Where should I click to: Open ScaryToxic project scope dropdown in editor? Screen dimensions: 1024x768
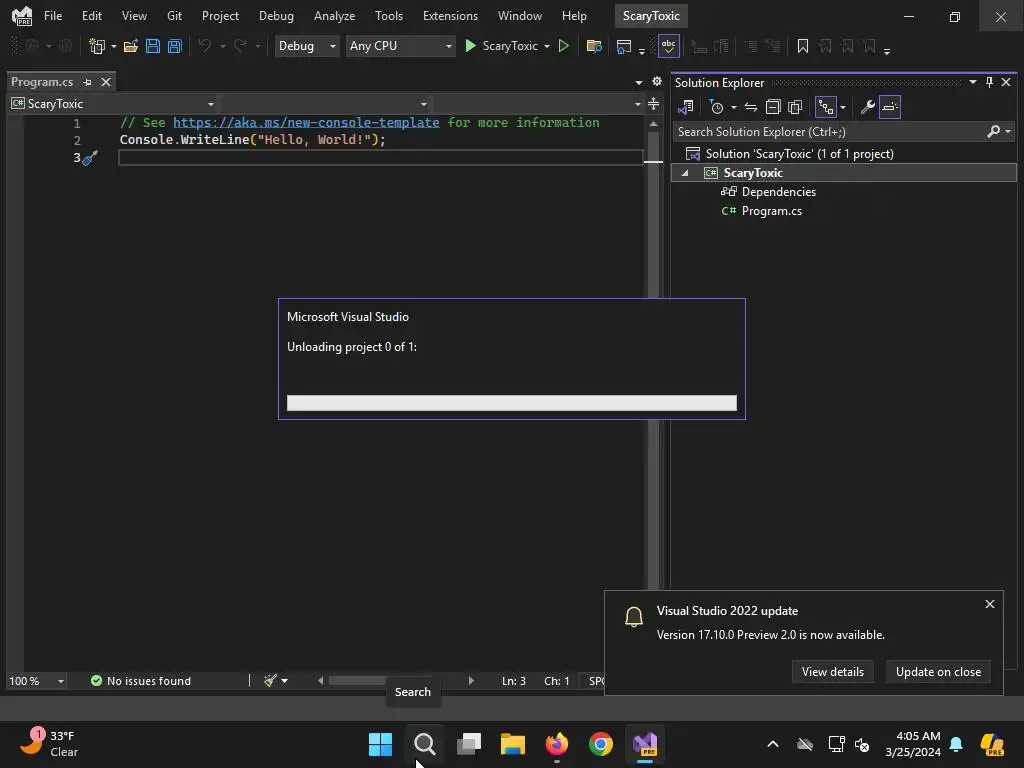point(112,104)
